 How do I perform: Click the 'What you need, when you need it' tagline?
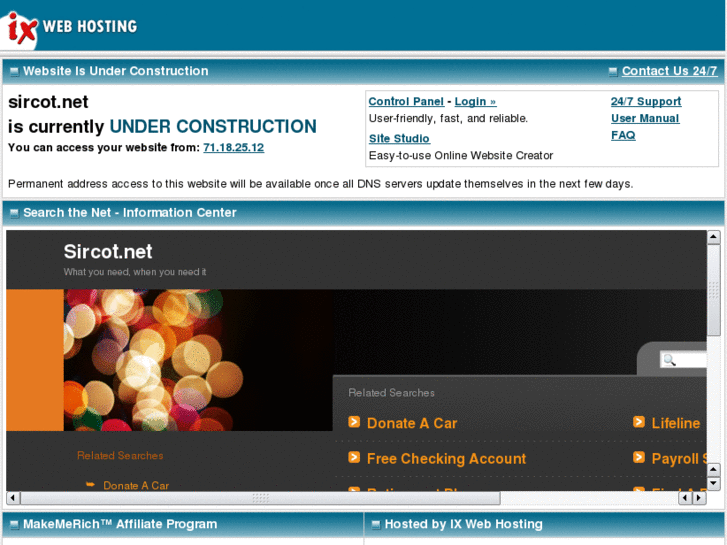coord(135,272)
